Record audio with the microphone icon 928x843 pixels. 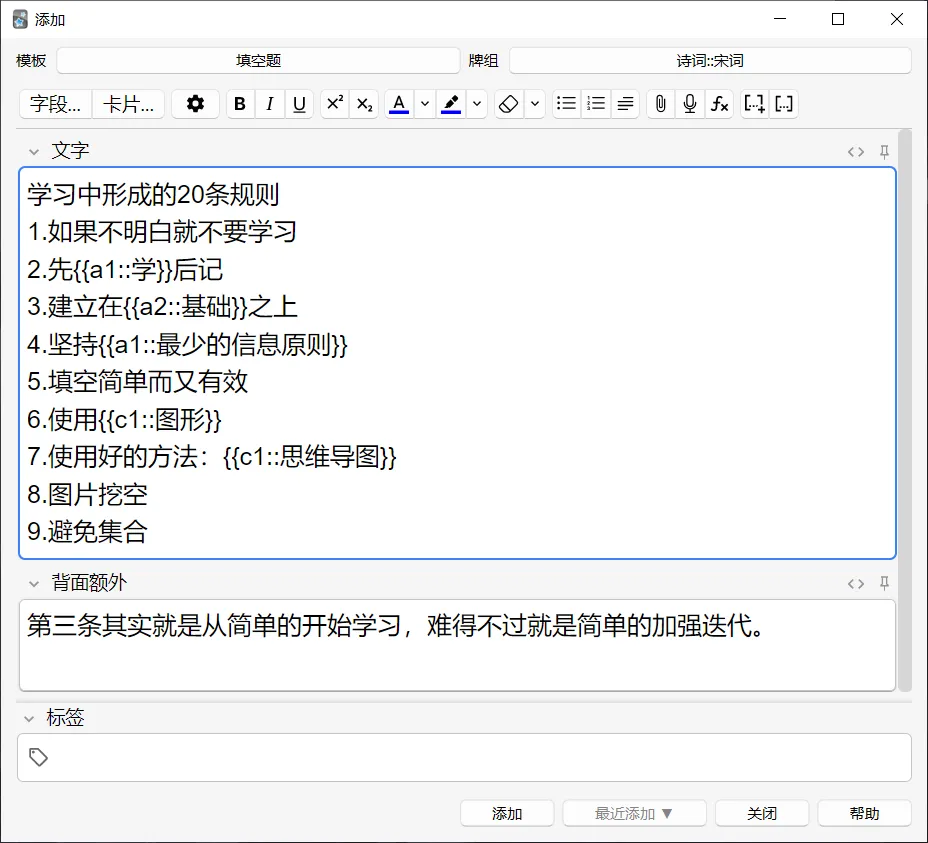click(690, 103)
